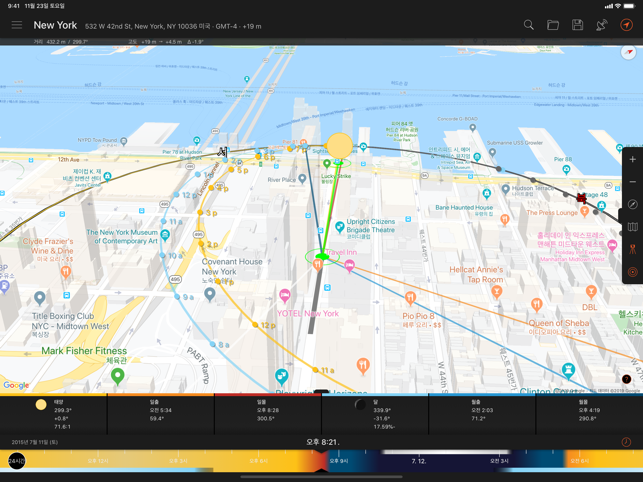This screenshot has height=482, width=643.
Task: Tap the 532 W 42nd St address text
Action: click(173, 26)
